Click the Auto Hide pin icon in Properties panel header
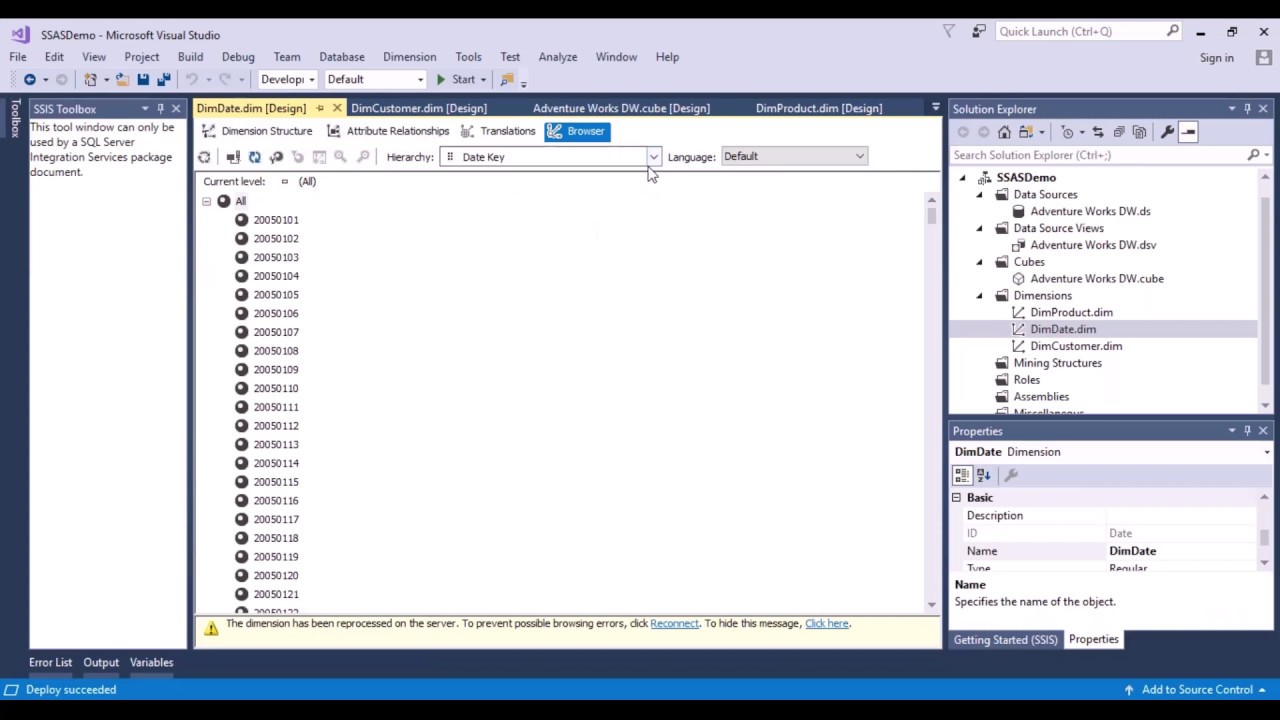1280x720 pixels. point(1247,431)
